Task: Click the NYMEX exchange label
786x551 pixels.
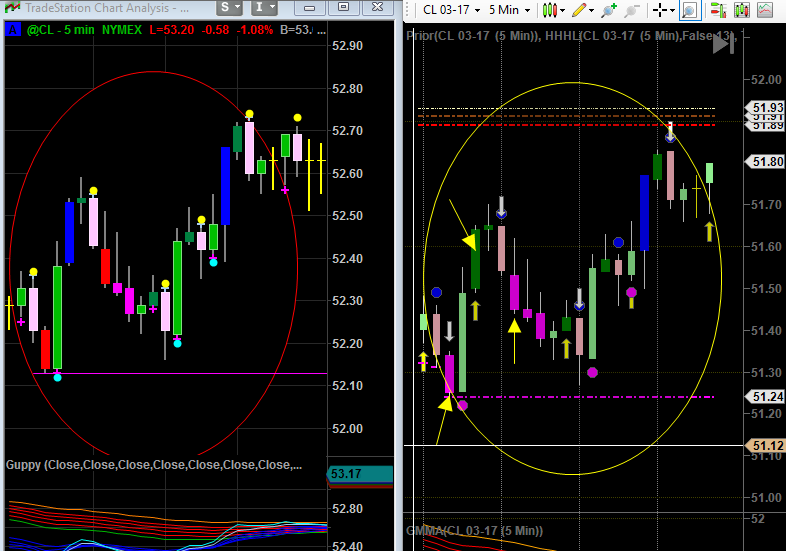Action: pyautogui.click(x=122, y=30)
